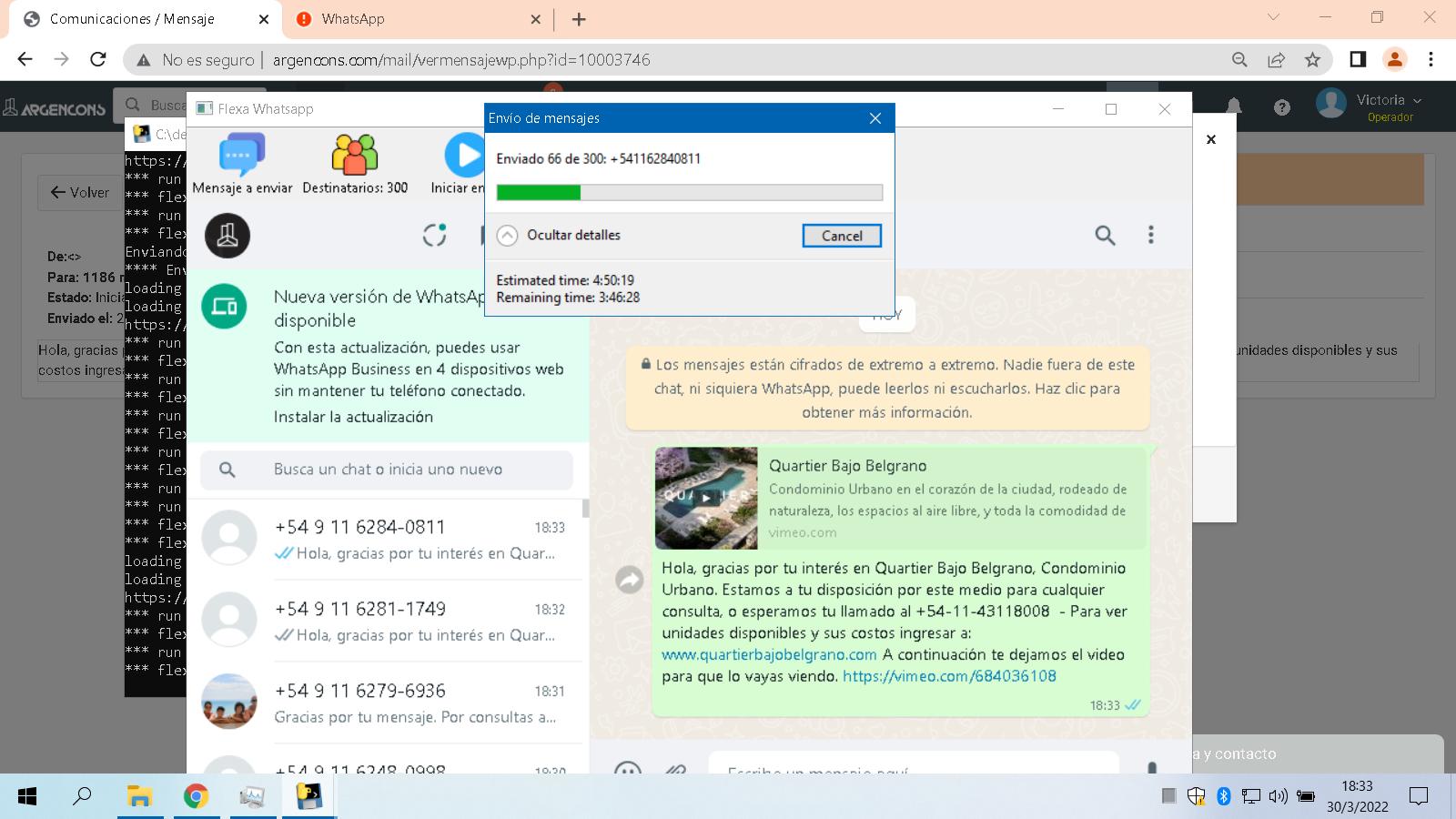Click Cancel in Envío de mensajes dialog

[x=842, y=236]
